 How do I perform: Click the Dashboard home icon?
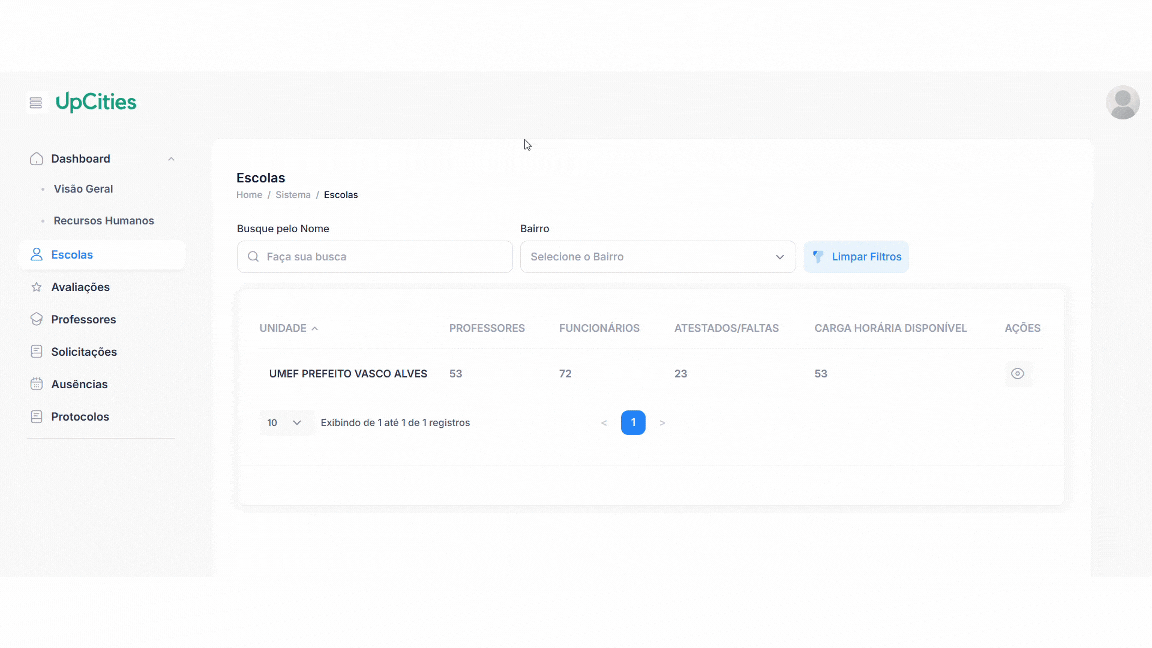[x=36, y=159]
